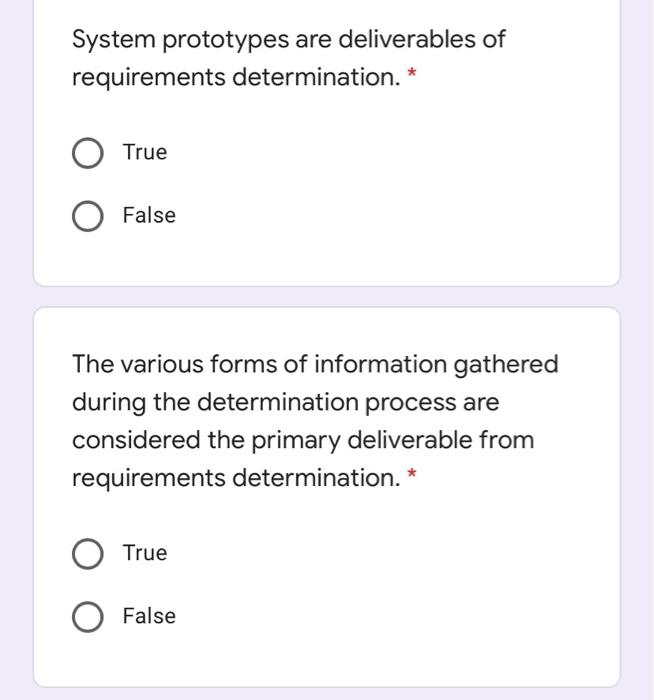Viewport: 654px width, 700px height.
Task: Select True radio for system prototypes question
Action: coord(88,153)
